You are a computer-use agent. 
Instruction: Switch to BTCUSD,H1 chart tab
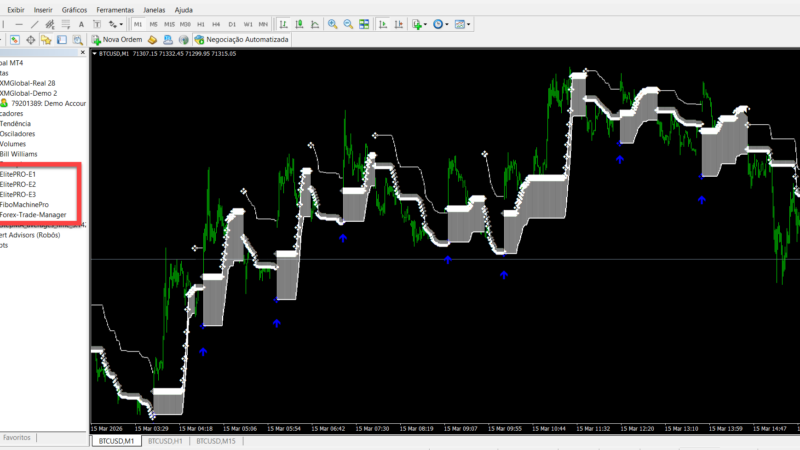pos(165,441)
